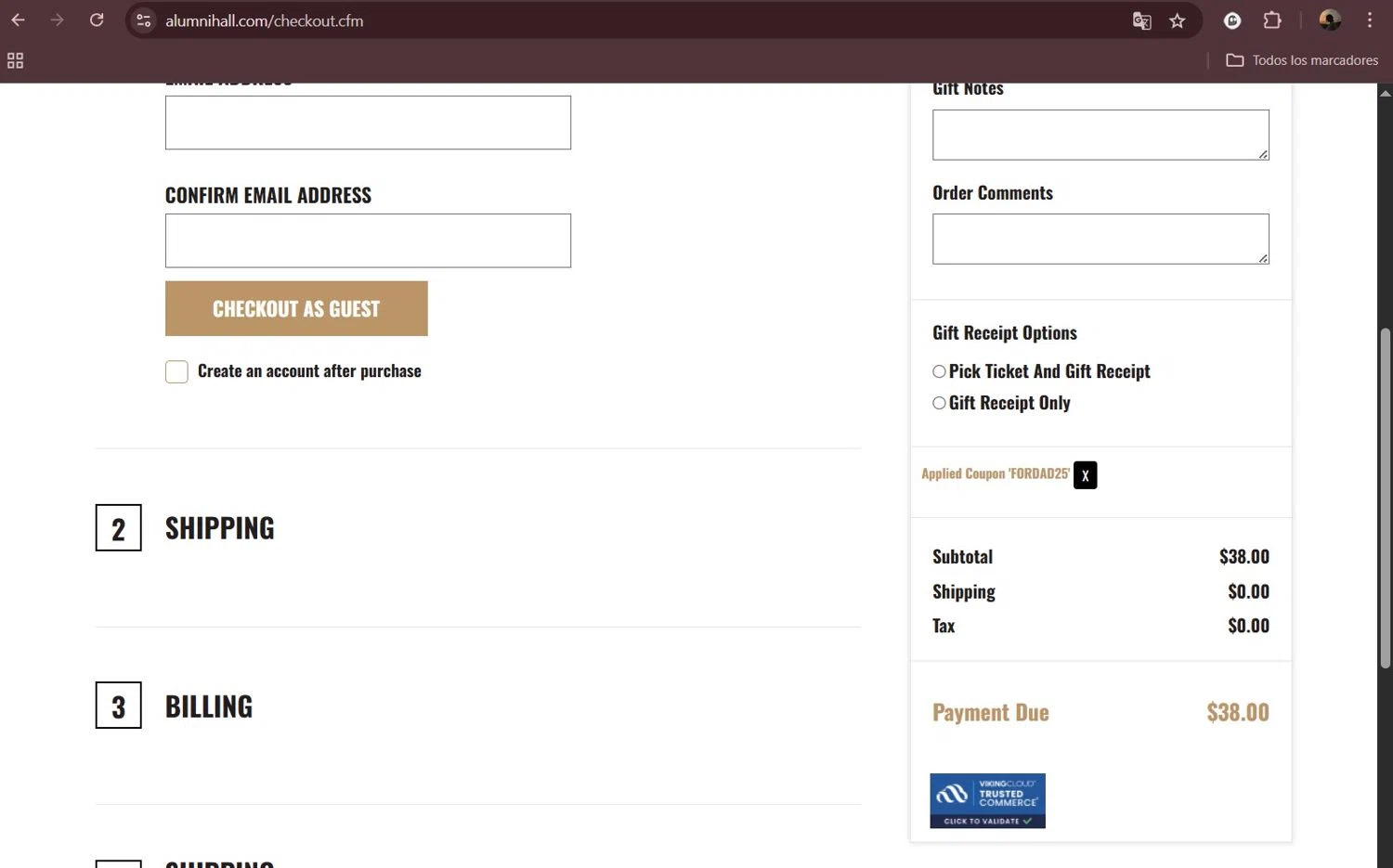Click the Order Comments text area
The height and width of the screenshot is (868, 1393).
click(1100, 239)
